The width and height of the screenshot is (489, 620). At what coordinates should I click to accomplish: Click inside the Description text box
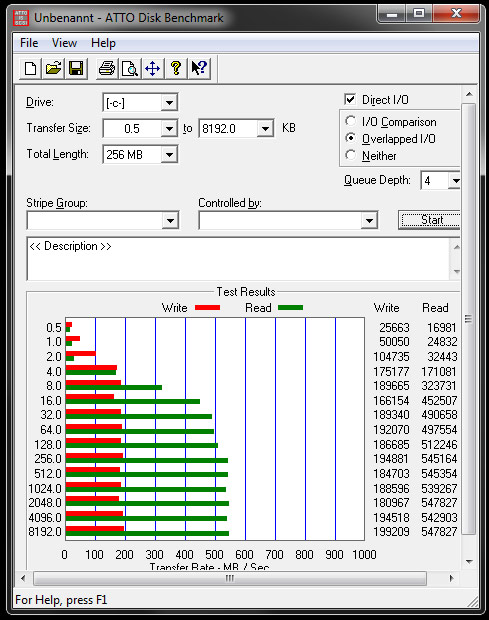[238, 259]
